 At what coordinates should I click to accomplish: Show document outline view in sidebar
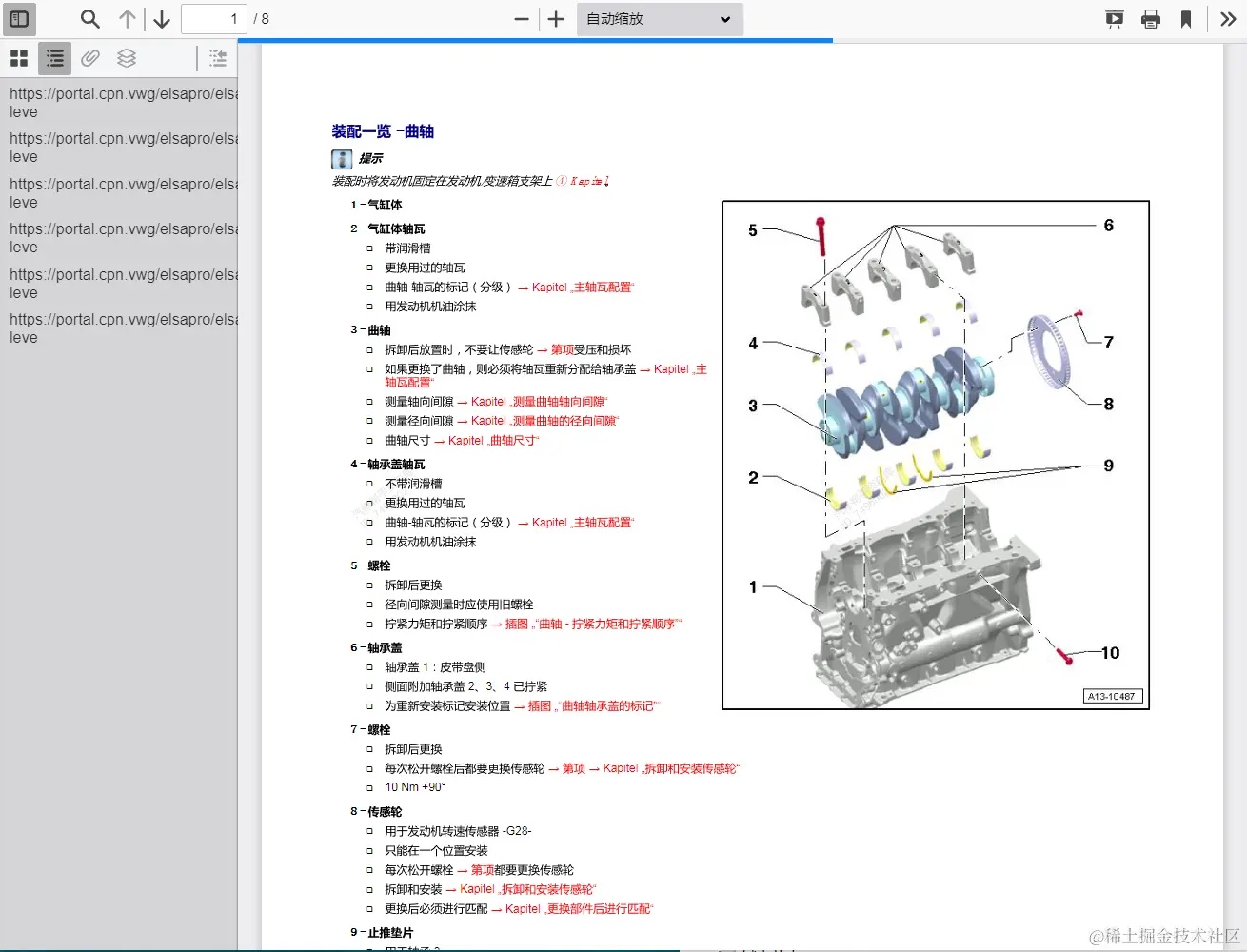point(55,58)
